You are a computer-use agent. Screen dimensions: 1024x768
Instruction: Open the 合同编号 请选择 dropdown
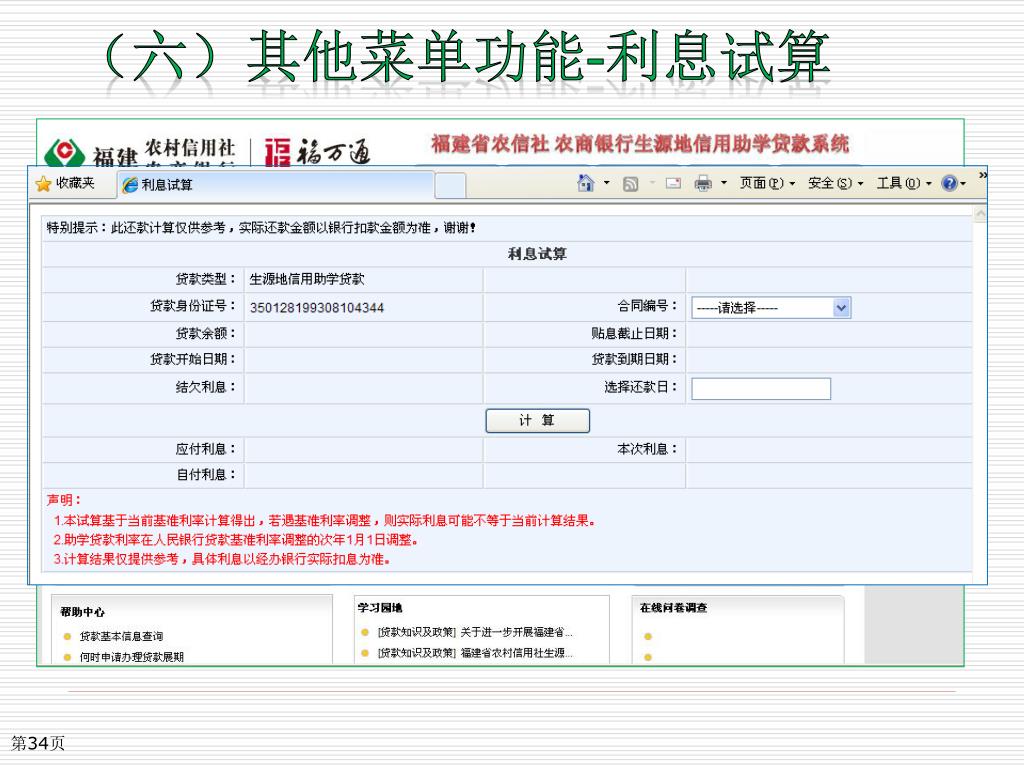pyautogui.click(x=771, y=308)
